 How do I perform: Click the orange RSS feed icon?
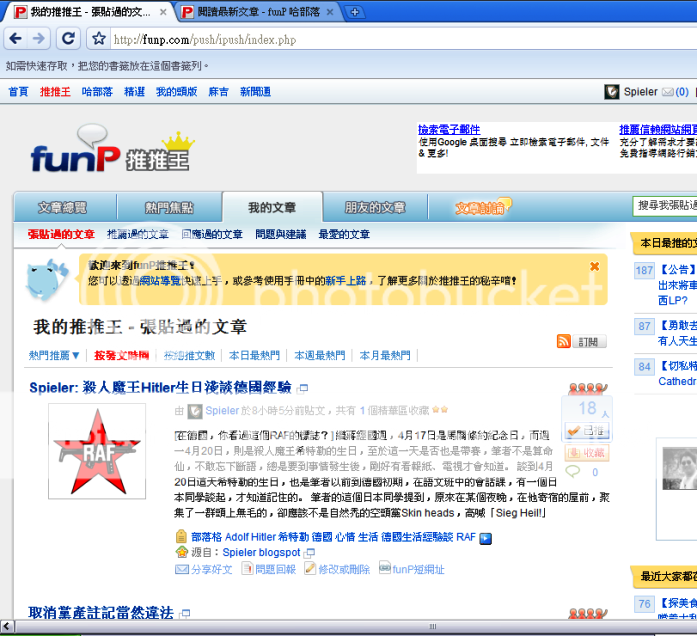[564, 341]
